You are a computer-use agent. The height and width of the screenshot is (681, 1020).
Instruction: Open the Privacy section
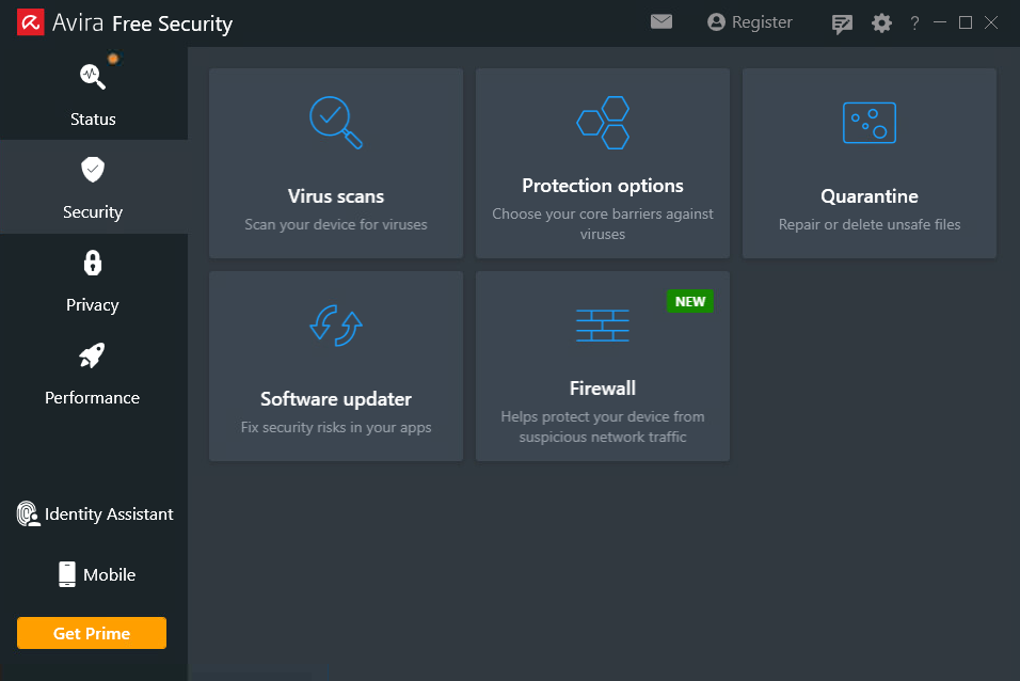coord(92,281)
